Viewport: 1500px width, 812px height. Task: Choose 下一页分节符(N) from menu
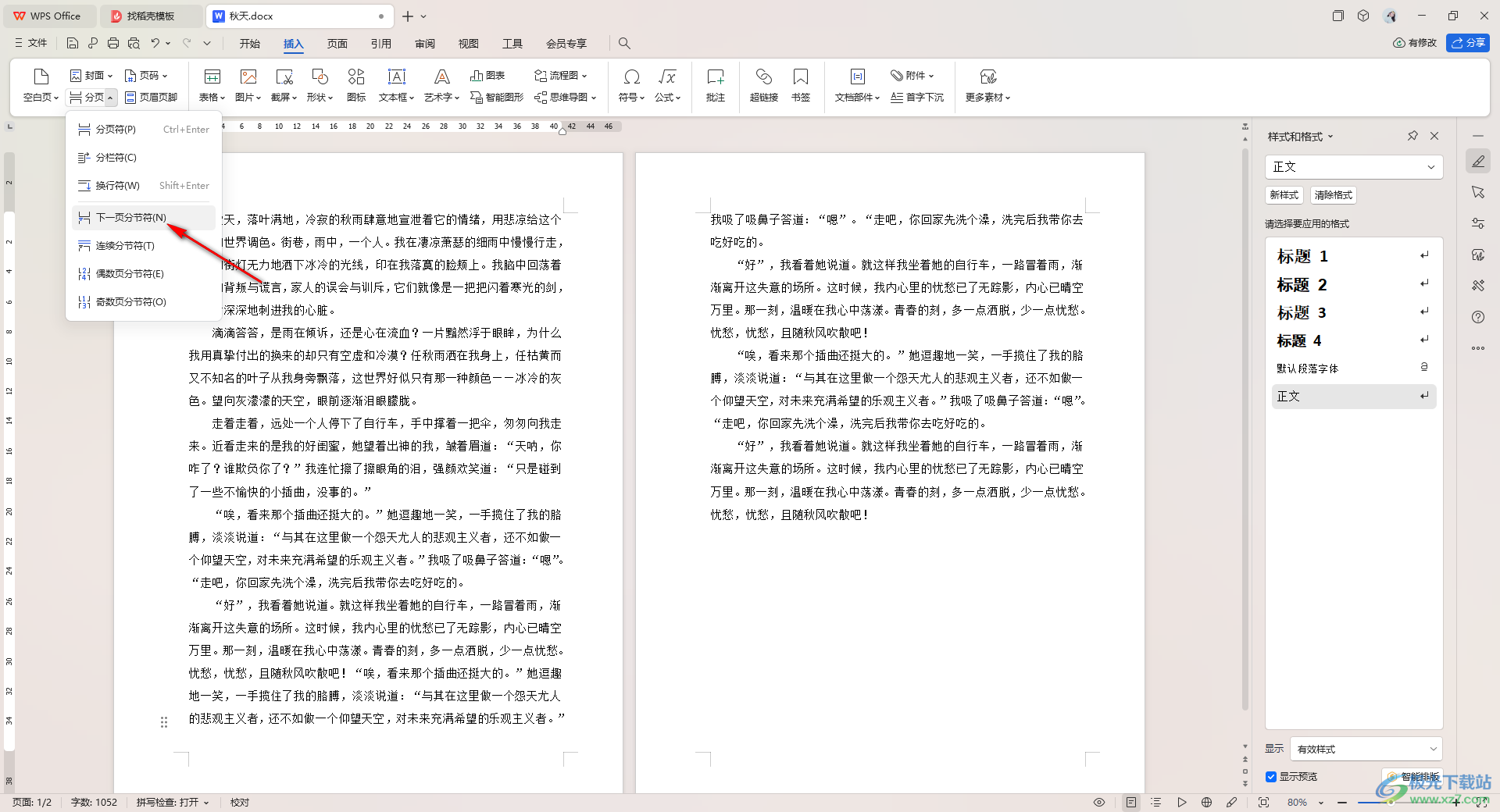[144, 218]
